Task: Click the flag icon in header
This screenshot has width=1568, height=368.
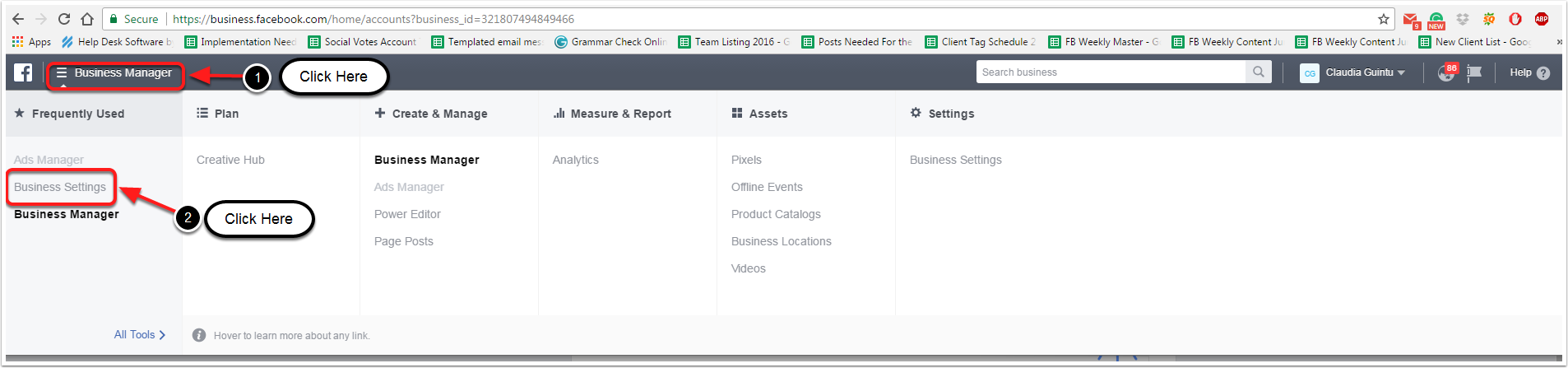Action: [1474, 72]
